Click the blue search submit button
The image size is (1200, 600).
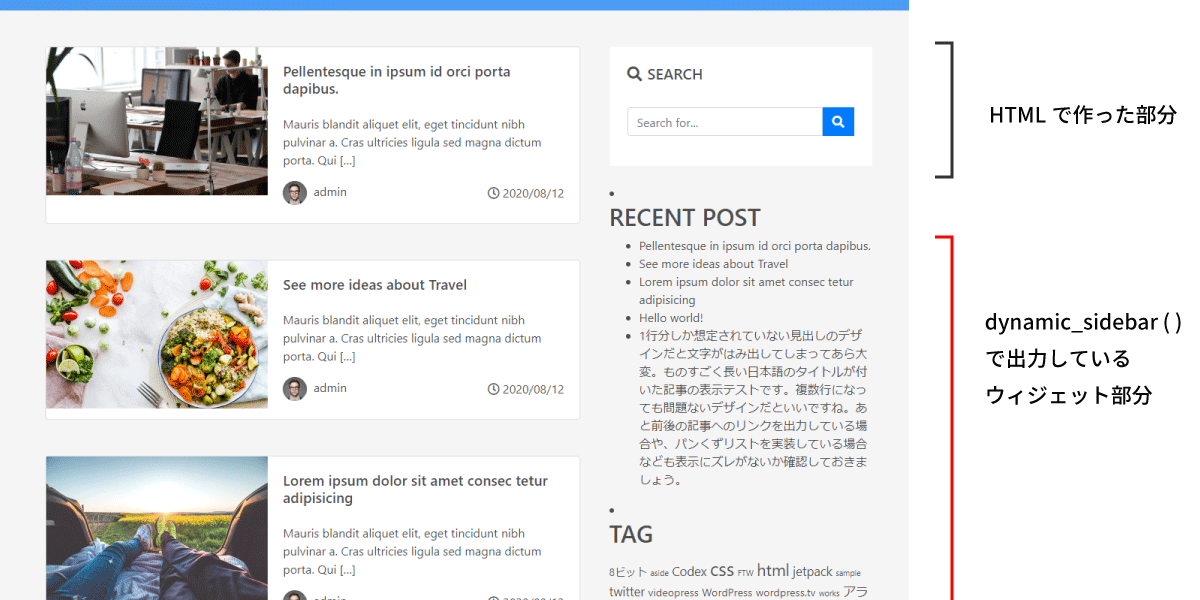click(x=838, y=122)
